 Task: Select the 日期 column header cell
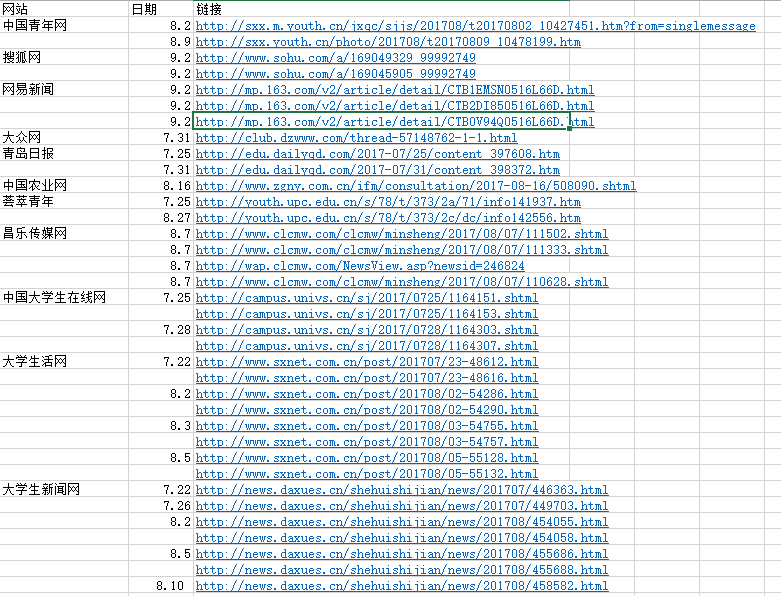(144, 9)
